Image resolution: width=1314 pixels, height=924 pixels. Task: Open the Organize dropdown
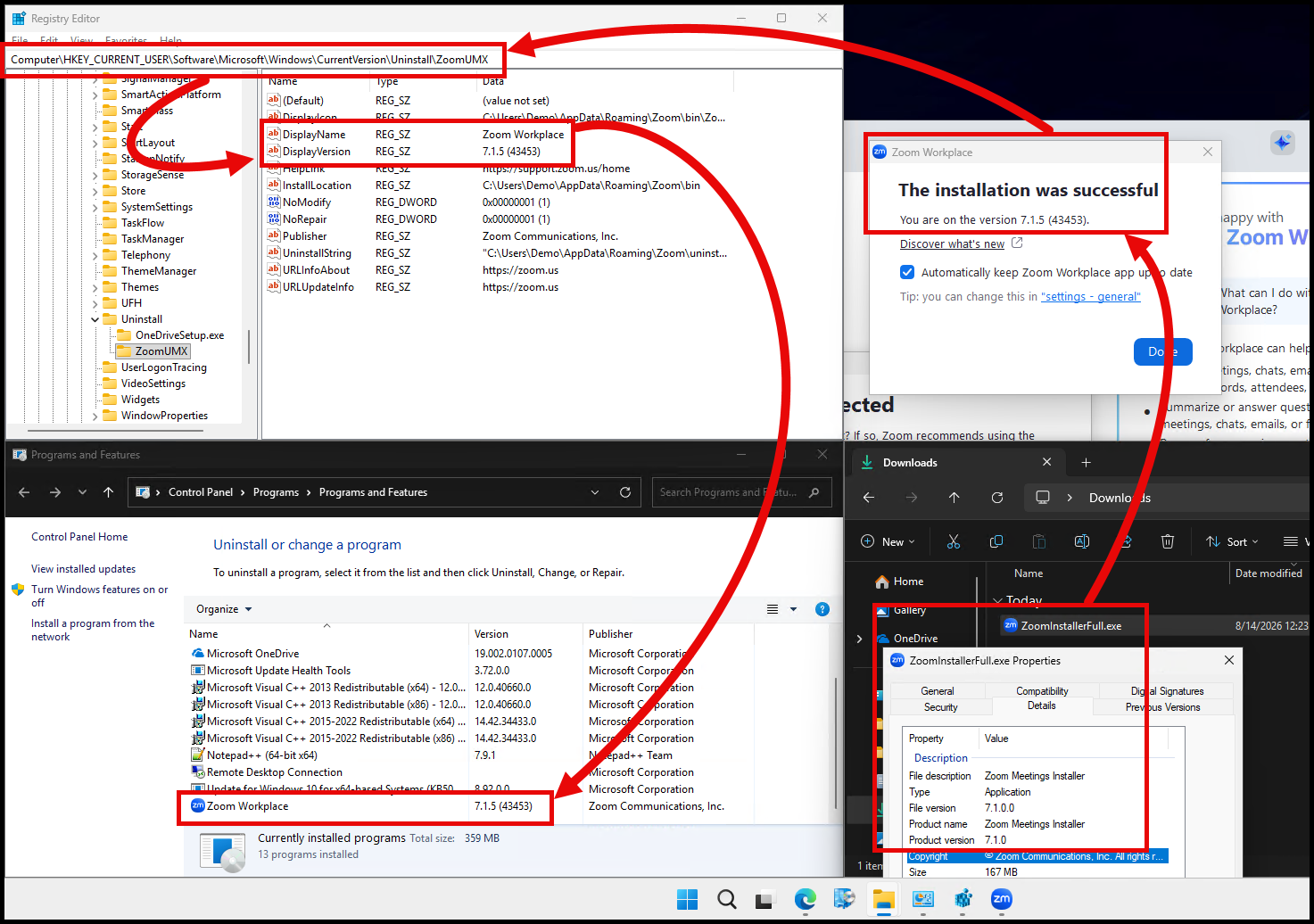[224, 609]
